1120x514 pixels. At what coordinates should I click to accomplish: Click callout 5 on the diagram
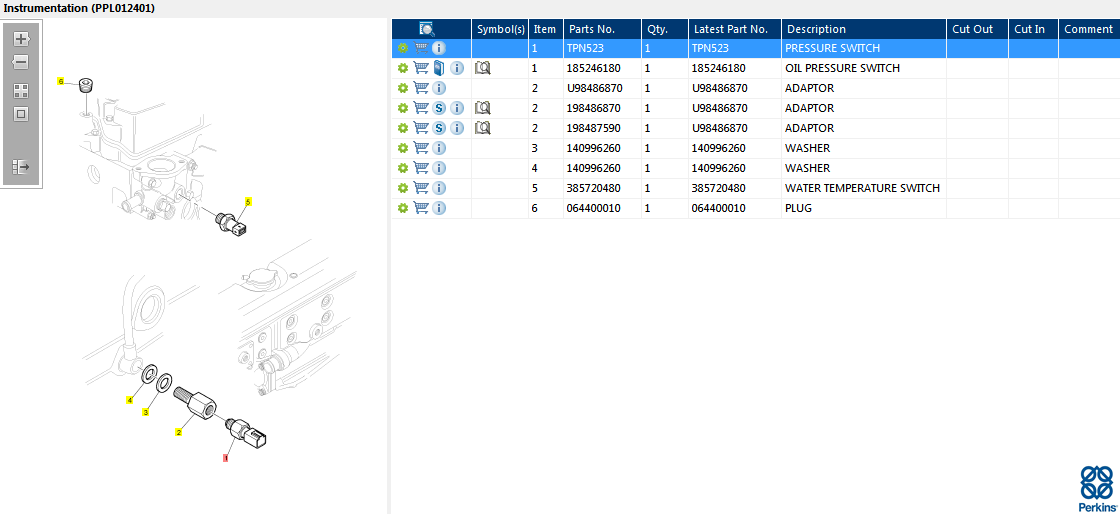point(248,202)
